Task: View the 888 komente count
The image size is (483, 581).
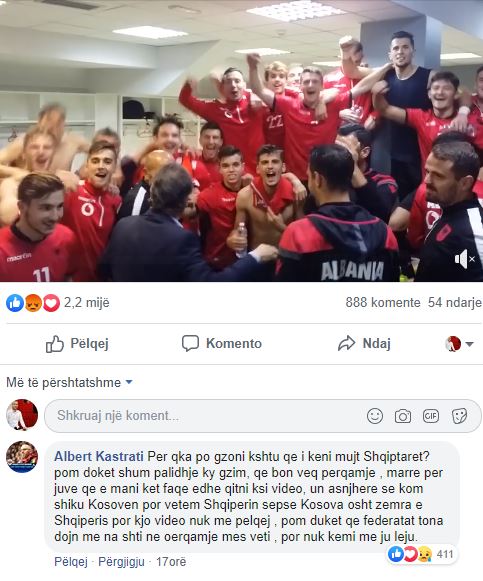Action: 383,302
